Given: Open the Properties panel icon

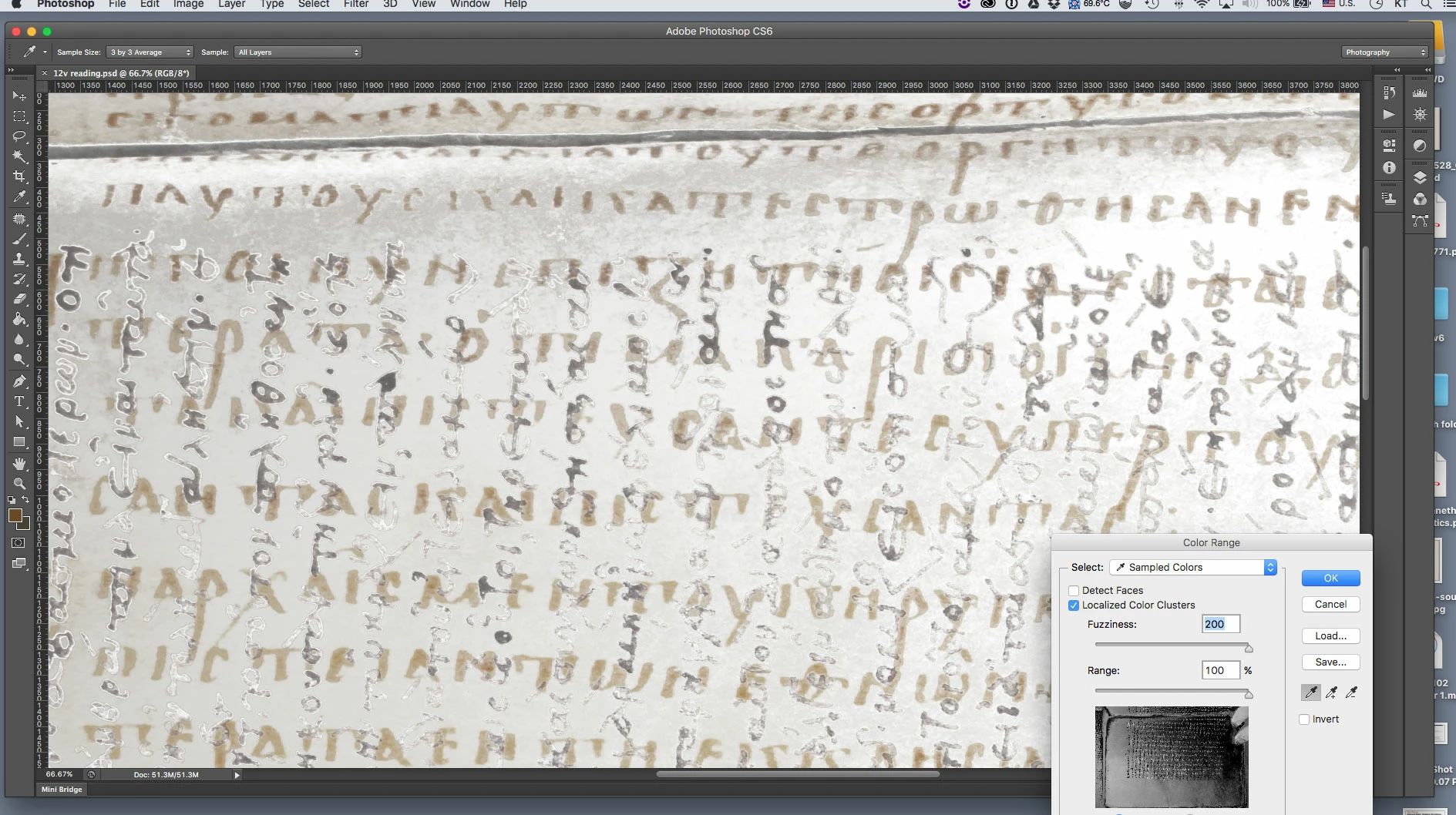Looking at the screenshot, I should (1389, 146).
